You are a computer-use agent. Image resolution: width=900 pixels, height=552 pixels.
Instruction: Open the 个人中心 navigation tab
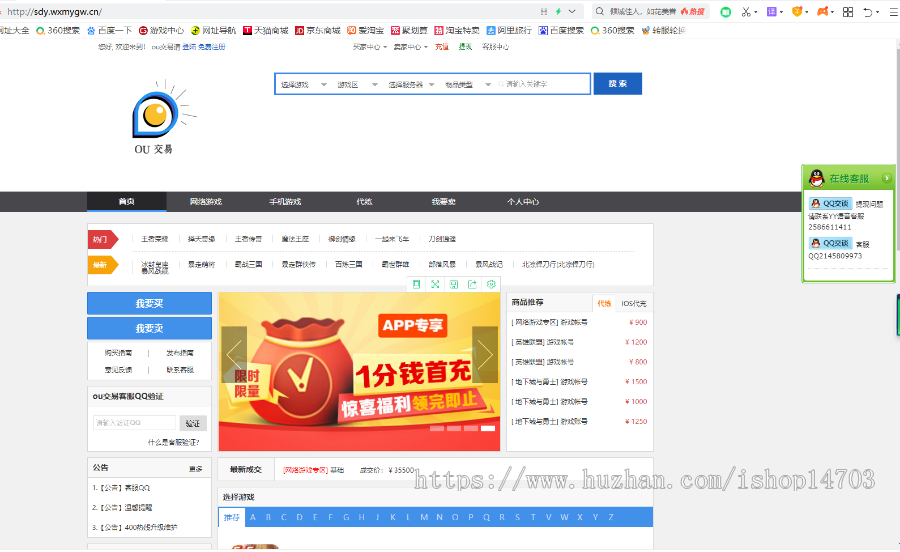pyautogui.click(x=523, y=201)
